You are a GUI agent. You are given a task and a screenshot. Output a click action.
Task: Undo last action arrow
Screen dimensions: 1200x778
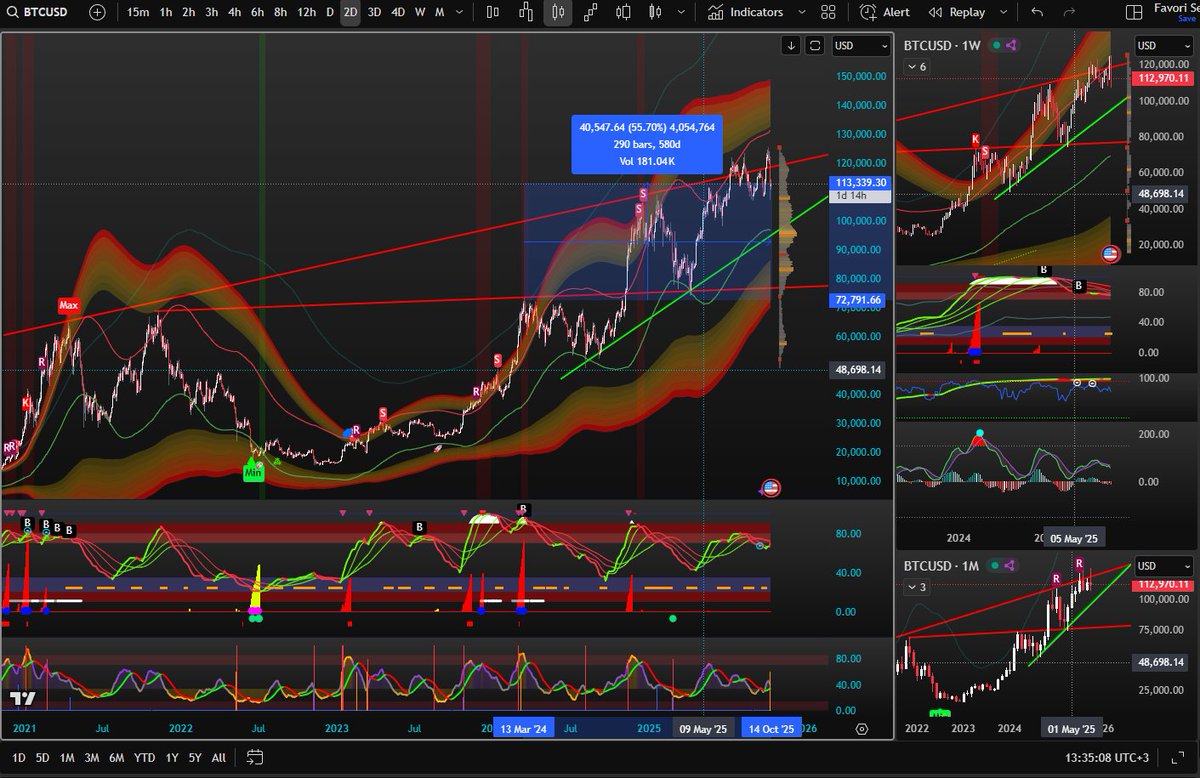(x=1037, y=12)
